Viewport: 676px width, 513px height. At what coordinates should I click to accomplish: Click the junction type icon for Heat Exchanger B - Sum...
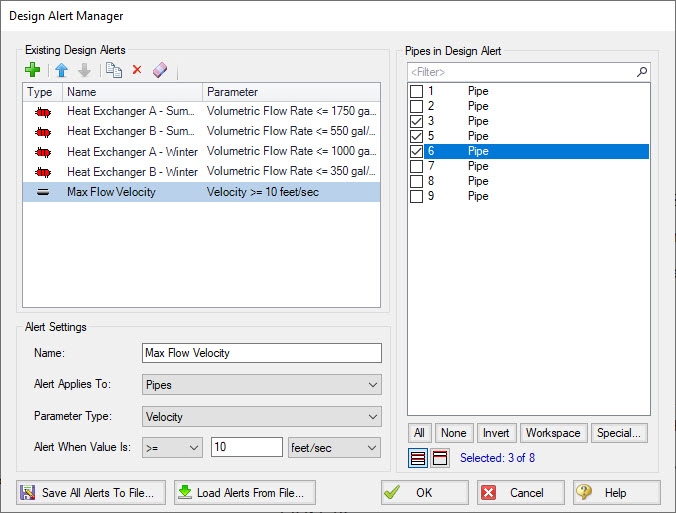point(43,132)
